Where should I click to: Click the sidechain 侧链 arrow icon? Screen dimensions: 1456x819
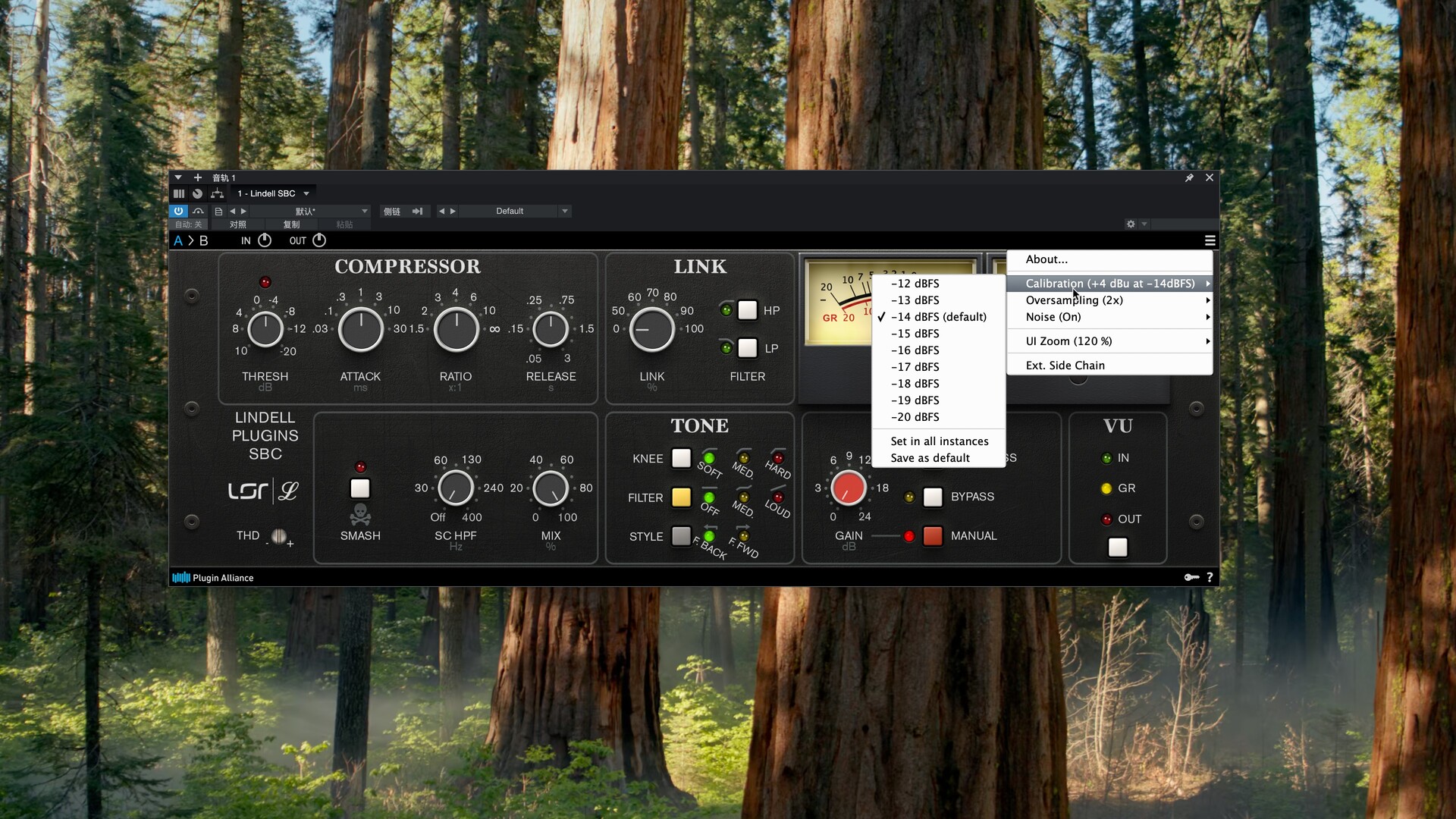(417, 211)
